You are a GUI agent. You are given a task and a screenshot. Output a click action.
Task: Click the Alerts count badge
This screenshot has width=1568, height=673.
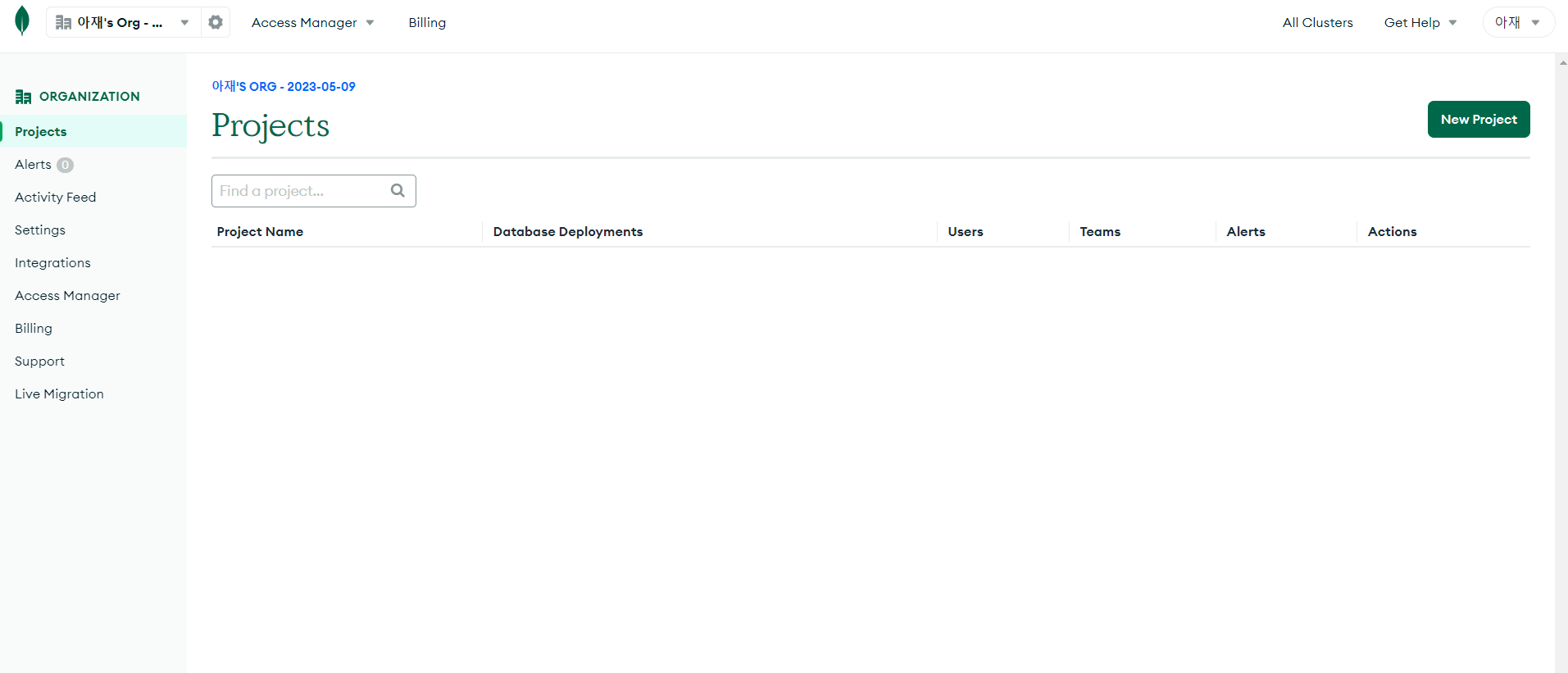(66, 165)
